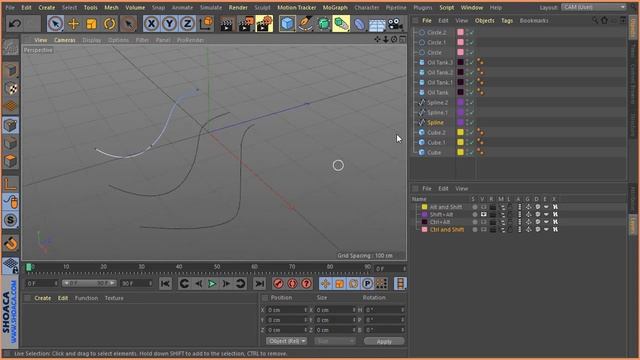The image size is (640, 360).
Task: Select the Scale tool
Action: (x=91, y=24)
